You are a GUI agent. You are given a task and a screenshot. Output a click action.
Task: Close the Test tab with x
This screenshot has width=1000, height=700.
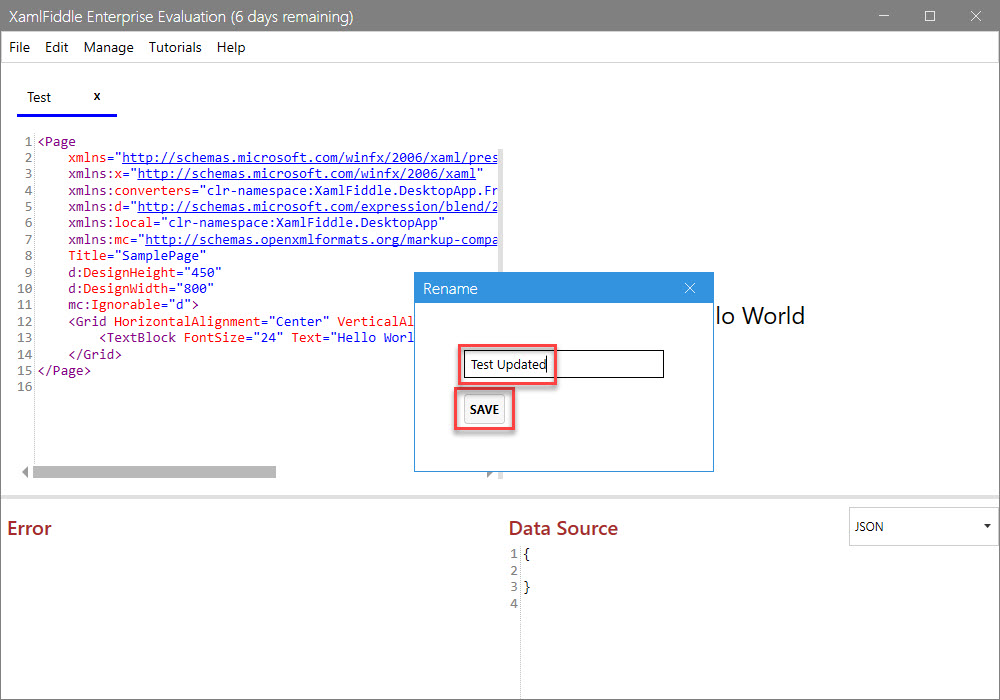point(97,96)
